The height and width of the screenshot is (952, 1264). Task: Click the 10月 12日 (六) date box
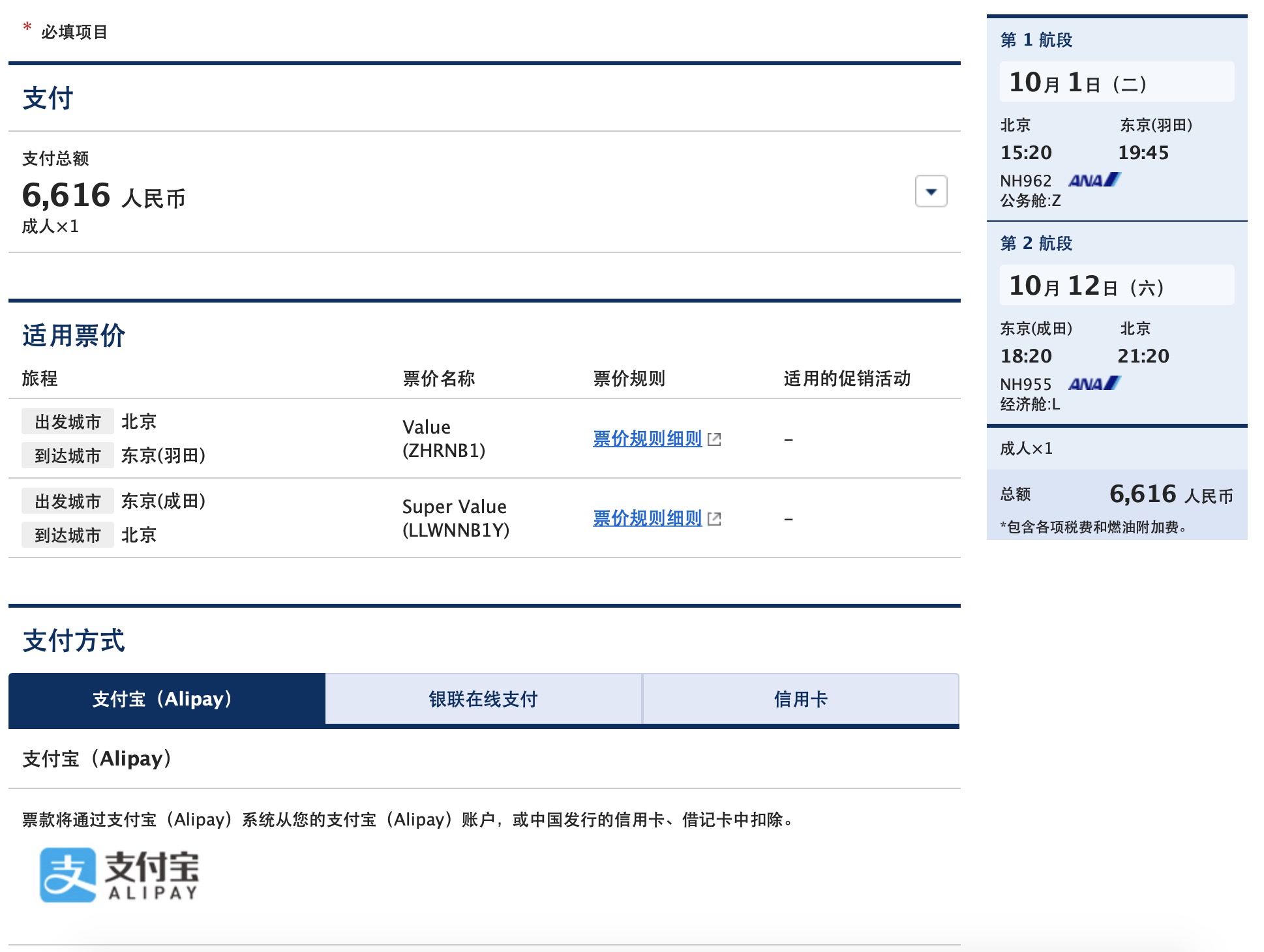click(1117, 286)
